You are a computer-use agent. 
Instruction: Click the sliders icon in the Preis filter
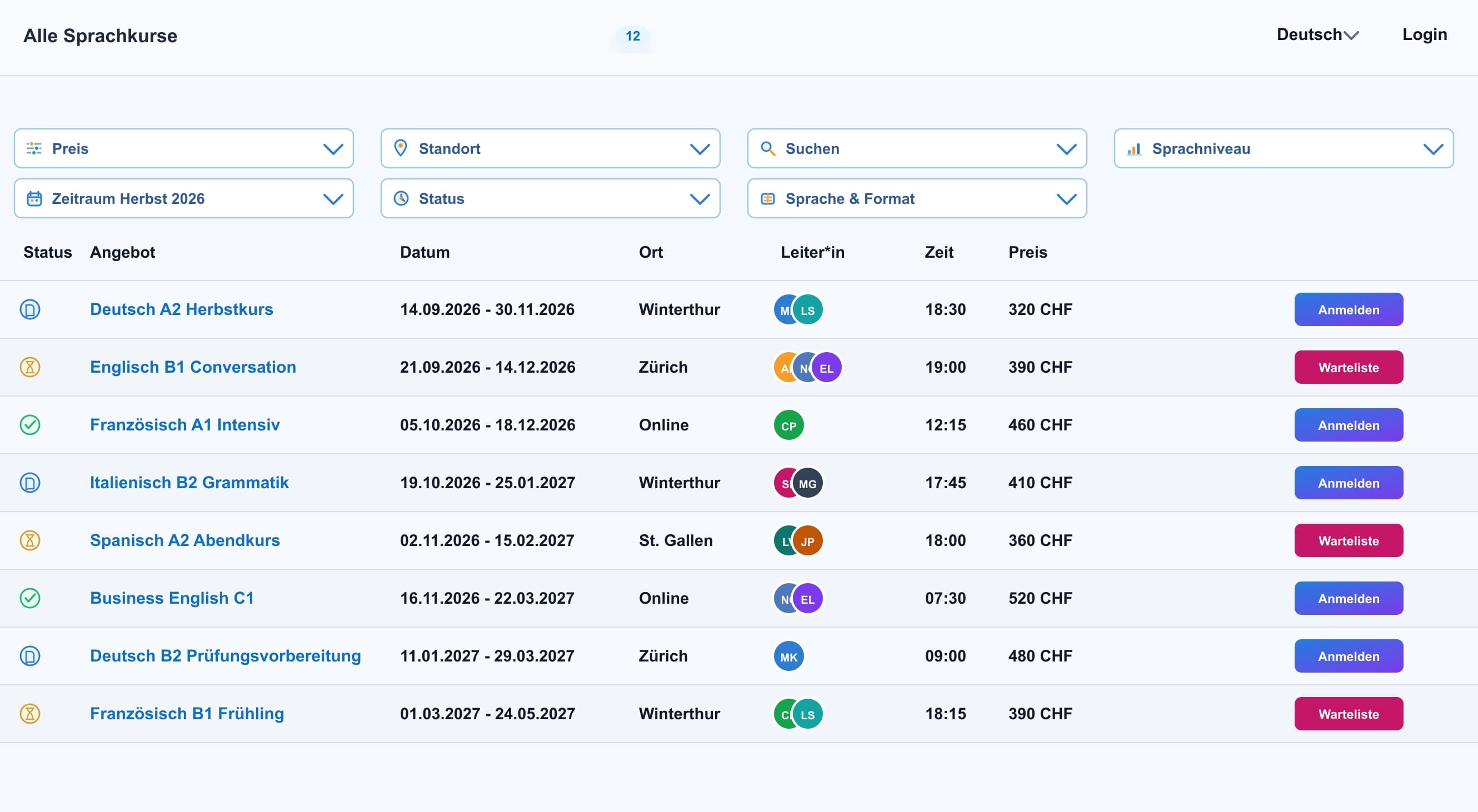(34, 148)
